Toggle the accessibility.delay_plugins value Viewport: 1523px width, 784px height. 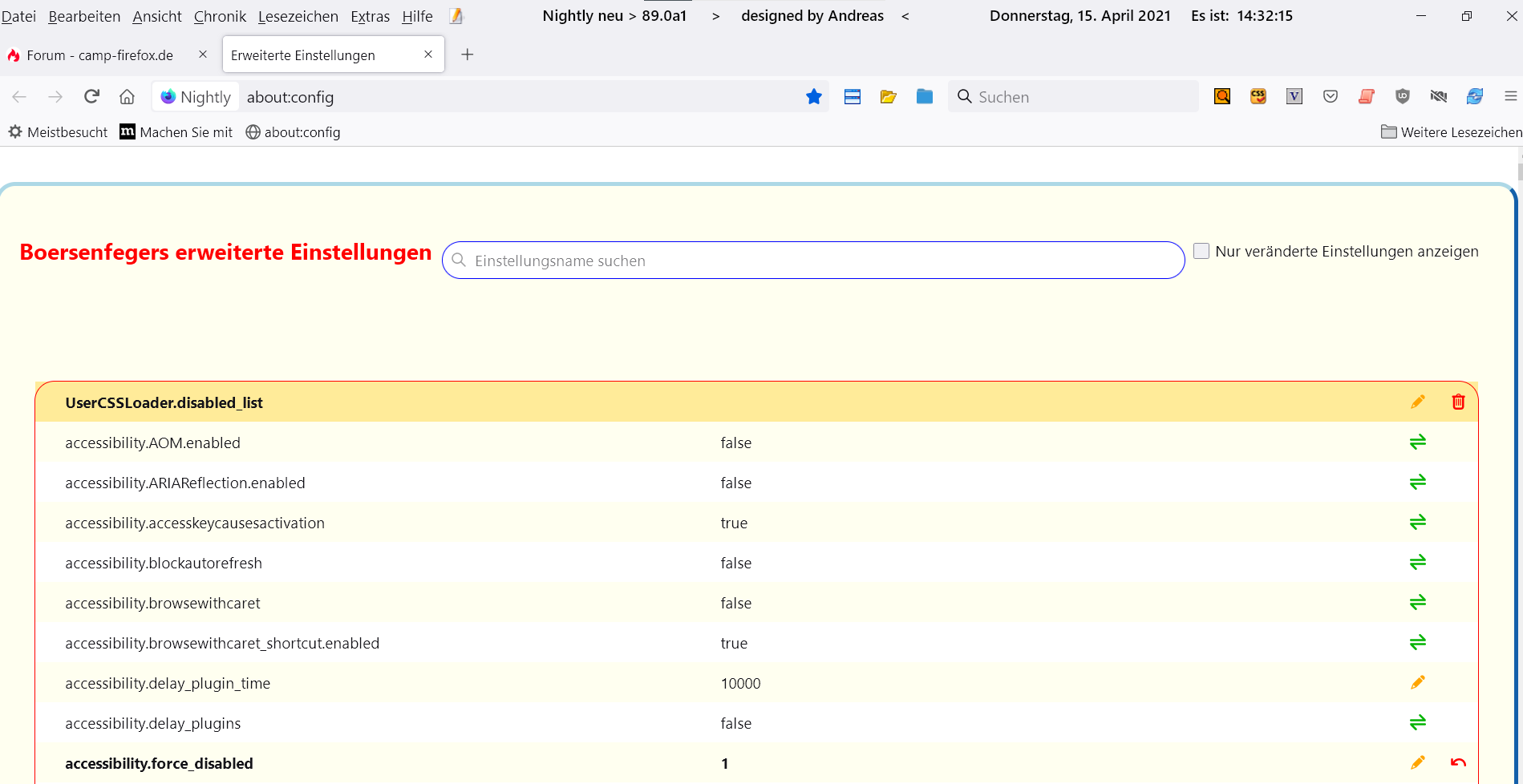click(1417, 723)
